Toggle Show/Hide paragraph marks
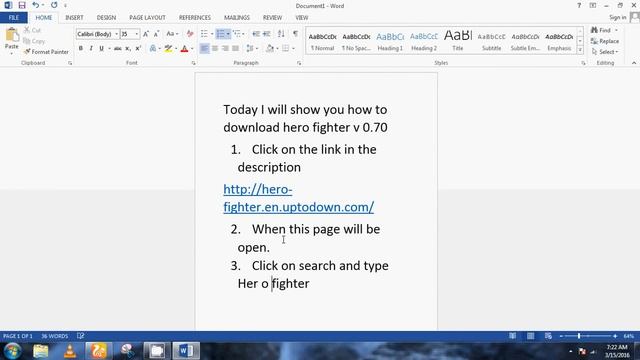Viewport: 640px width, 360px height. coord(296,34)
